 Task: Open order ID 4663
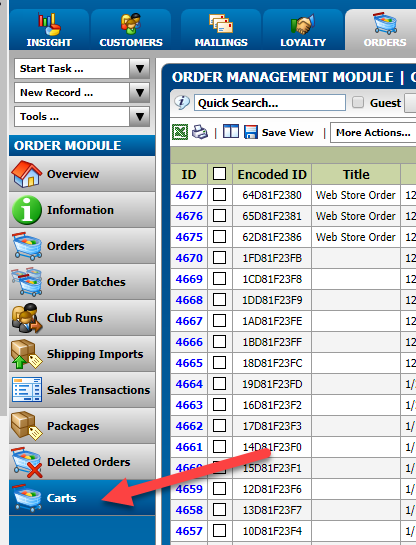[x=189, y=405]
